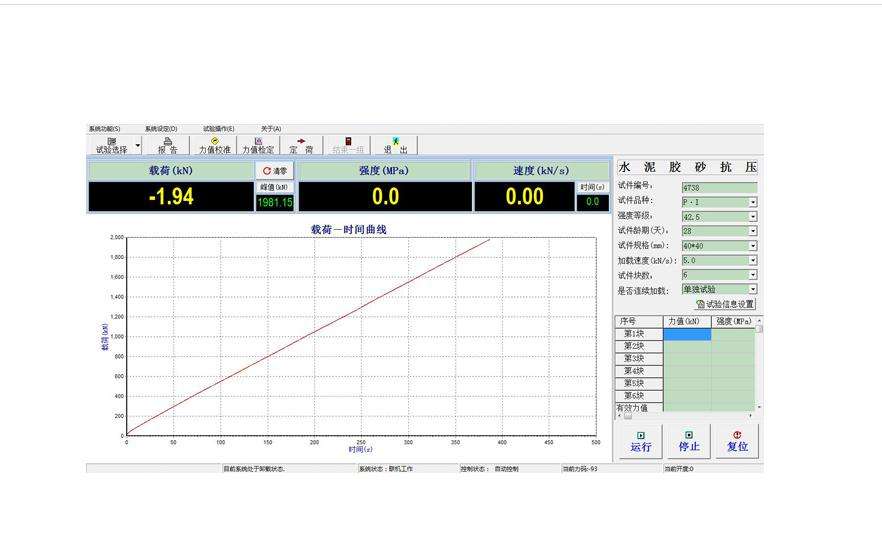Click the 载荷-时间曲线 chart title

349,229
